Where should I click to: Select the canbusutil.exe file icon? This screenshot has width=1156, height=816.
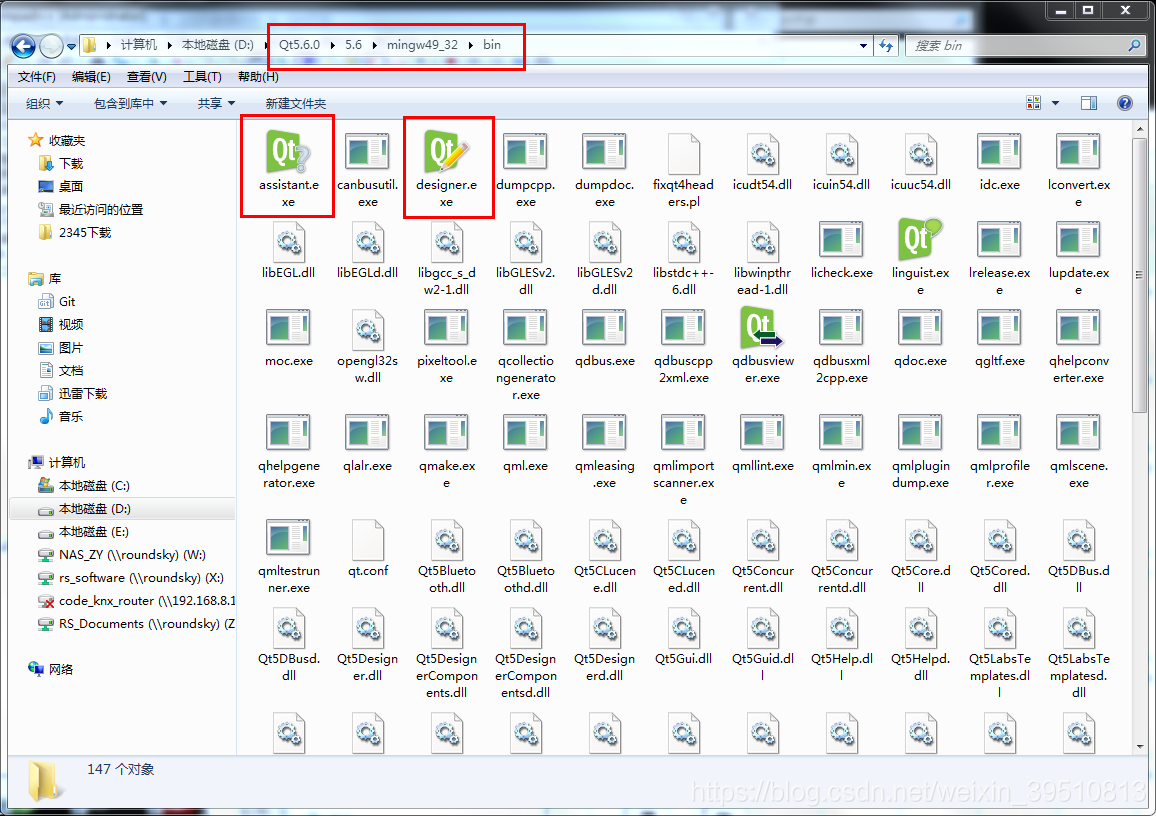(x=367, y=153)
